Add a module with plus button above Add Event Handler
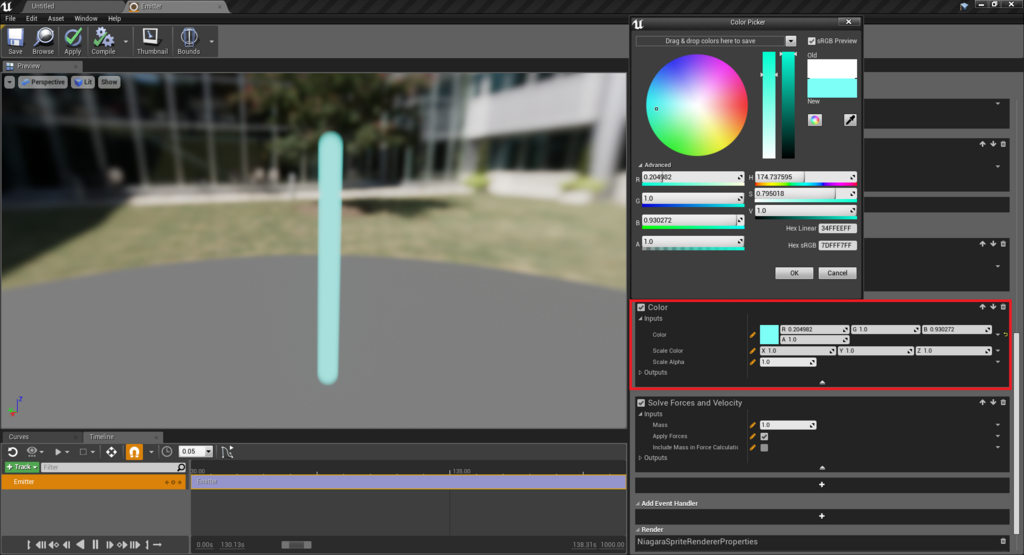Screen dimensions: 1024x555 pyautogui.click(x=822, y=484)
